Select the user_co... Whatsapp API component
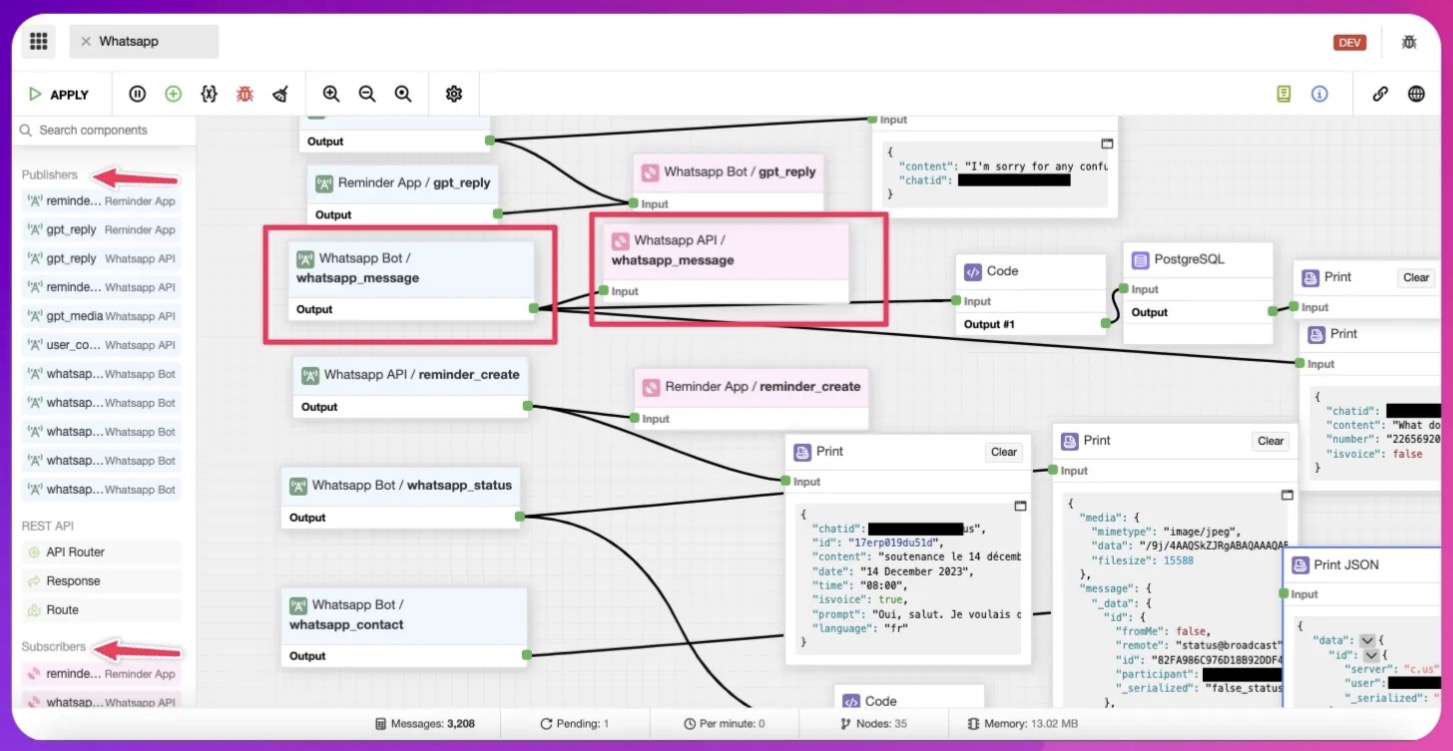1453x751 pixels. tap(102, 345)
